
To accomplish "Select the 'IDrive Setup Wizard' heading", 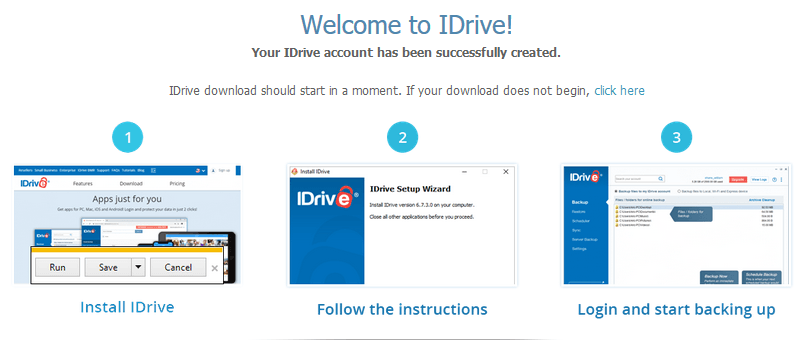I will [410, 189].
